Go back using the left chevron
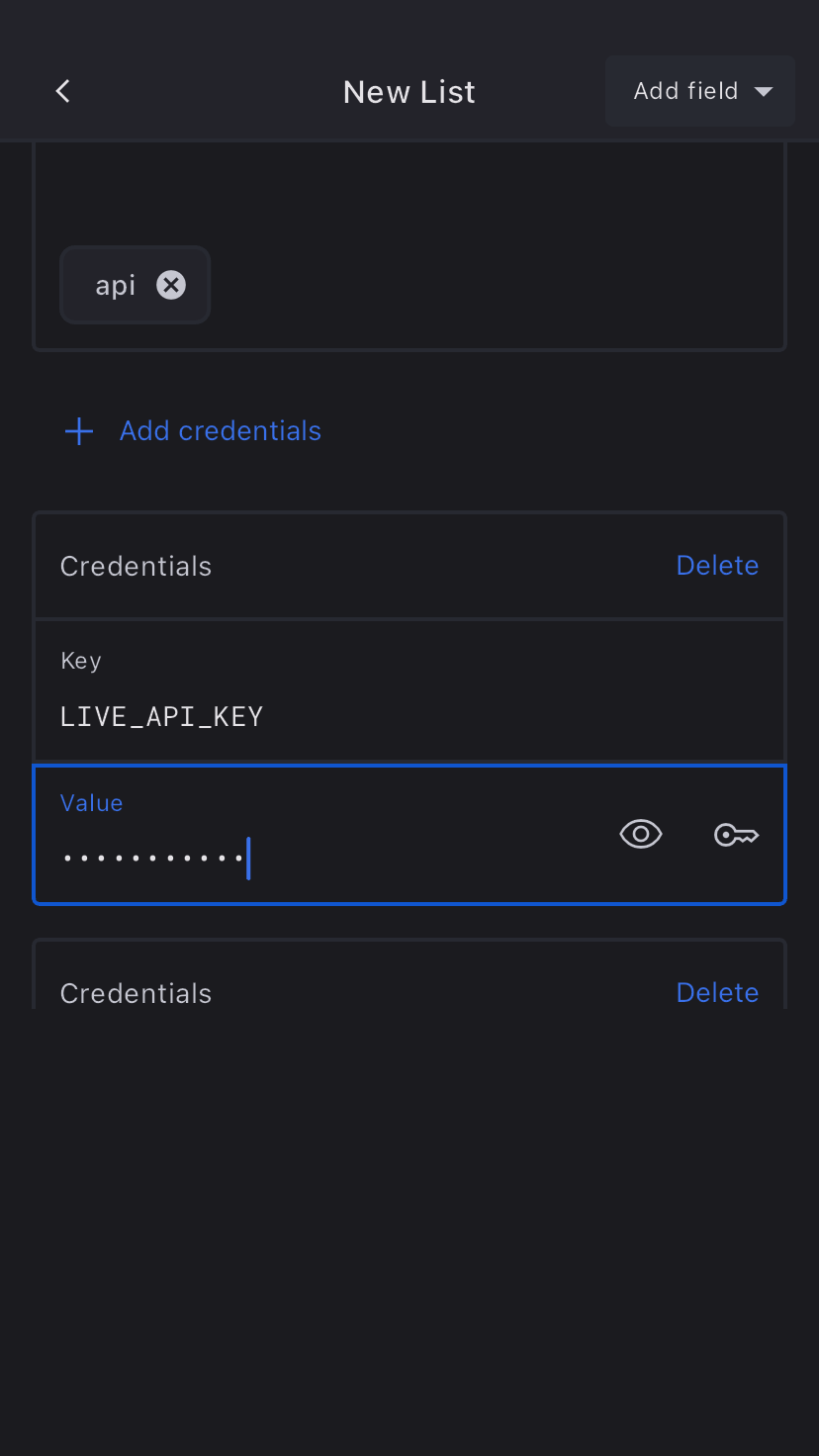 click(63, 91)
